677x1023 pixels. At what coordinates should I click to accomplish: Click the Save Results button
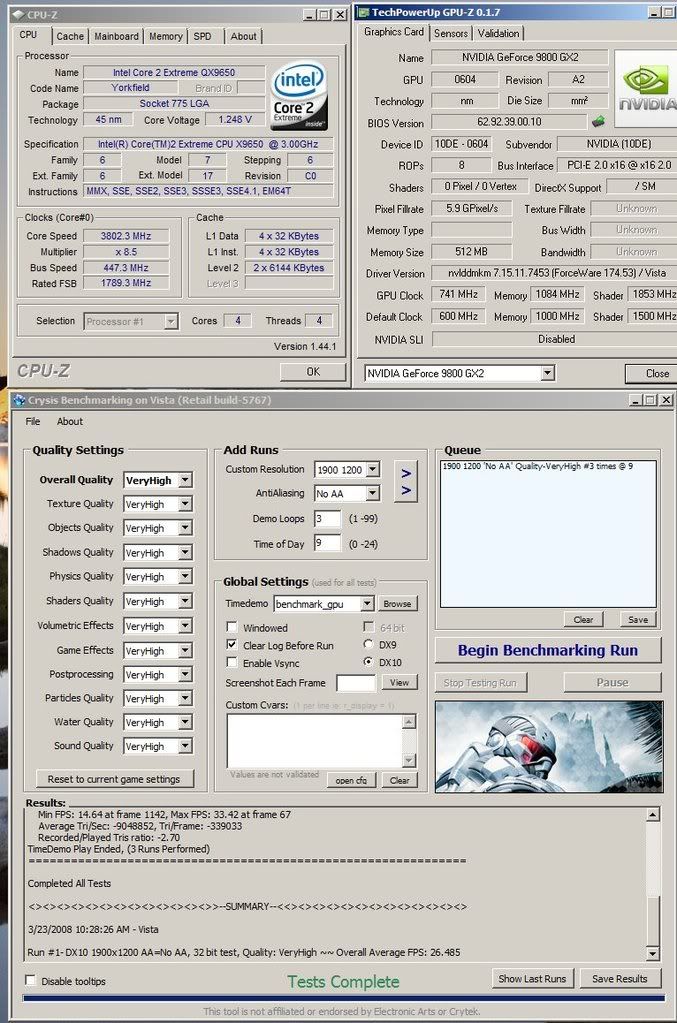(x=620, y=979)
